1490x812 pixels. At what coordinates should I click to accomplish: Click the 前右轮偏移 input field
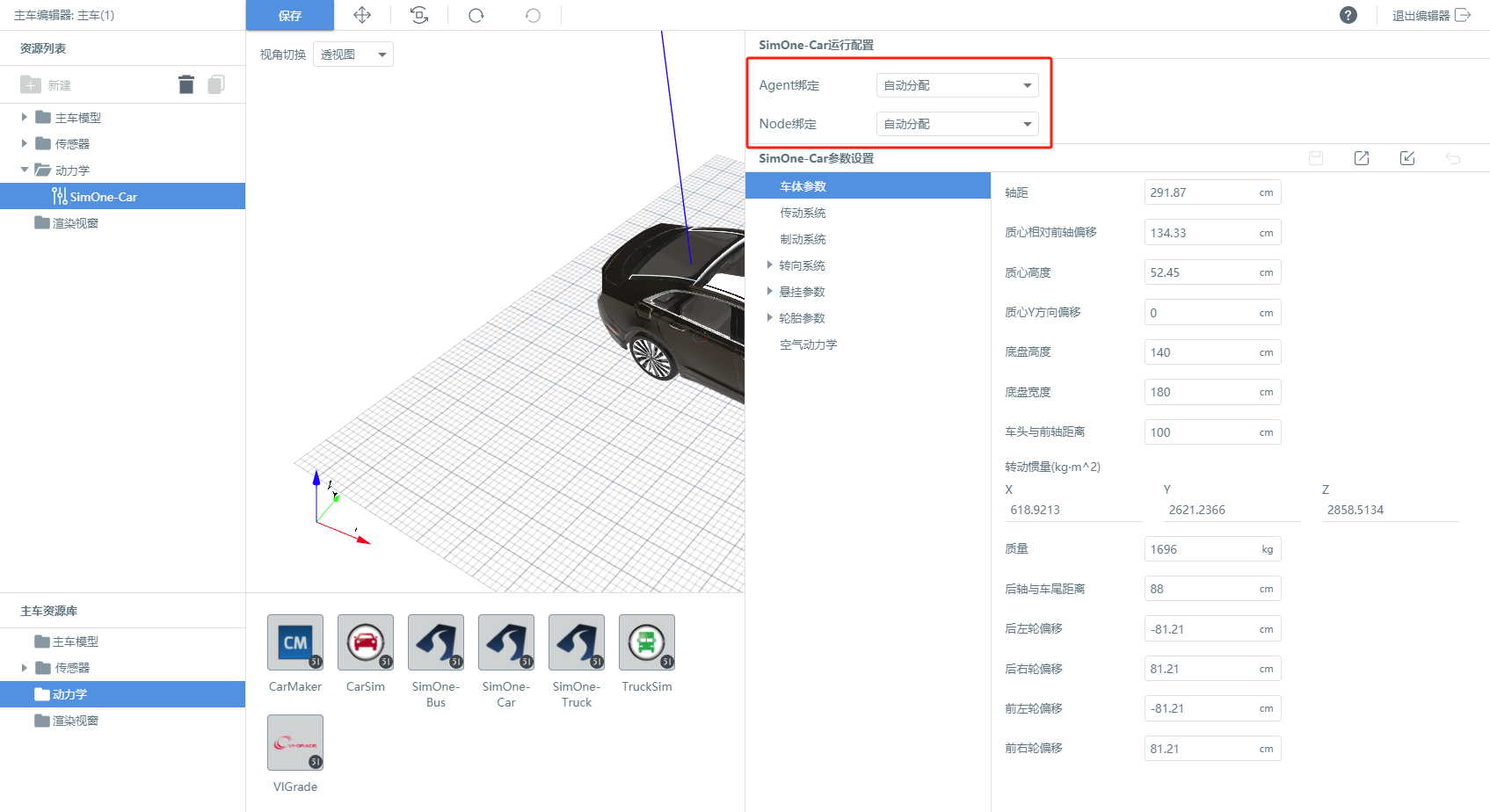pyautogui.click(x=1212, y=749)
